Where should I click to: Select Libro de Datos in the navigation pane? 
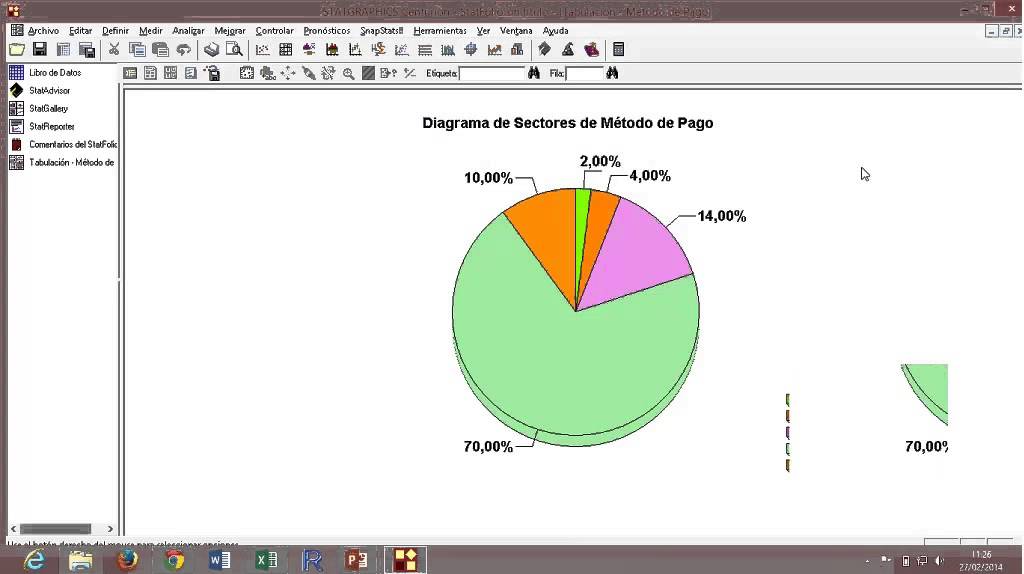click(55, 72)
